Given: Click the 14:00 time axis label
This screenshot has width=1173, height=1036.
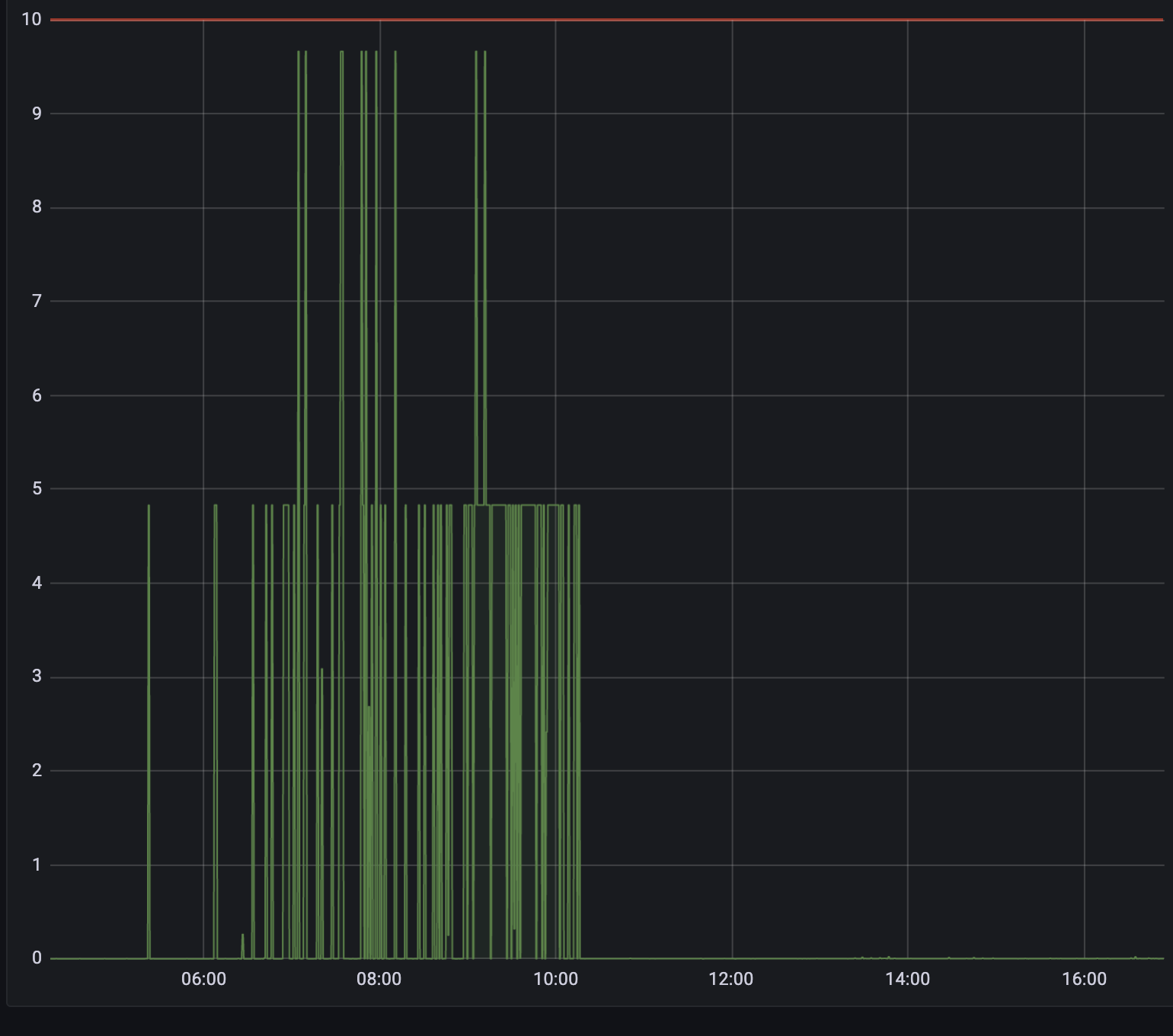Looking at the screenshot, I should tap(908, 980).
